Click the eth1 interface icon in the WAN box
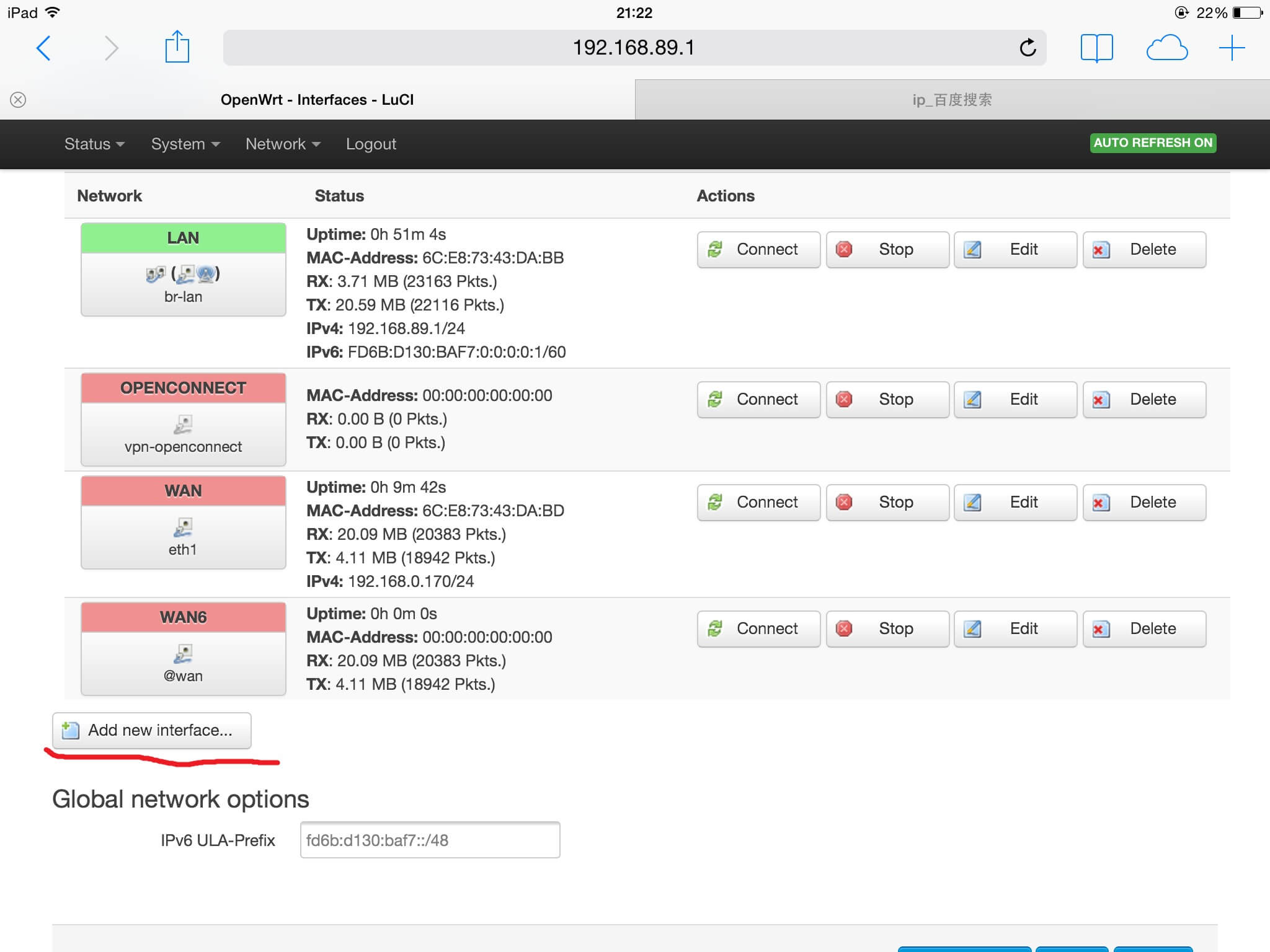Image resolution: width=1270 pixels, height=952 pixels. [x=183, y=527]
